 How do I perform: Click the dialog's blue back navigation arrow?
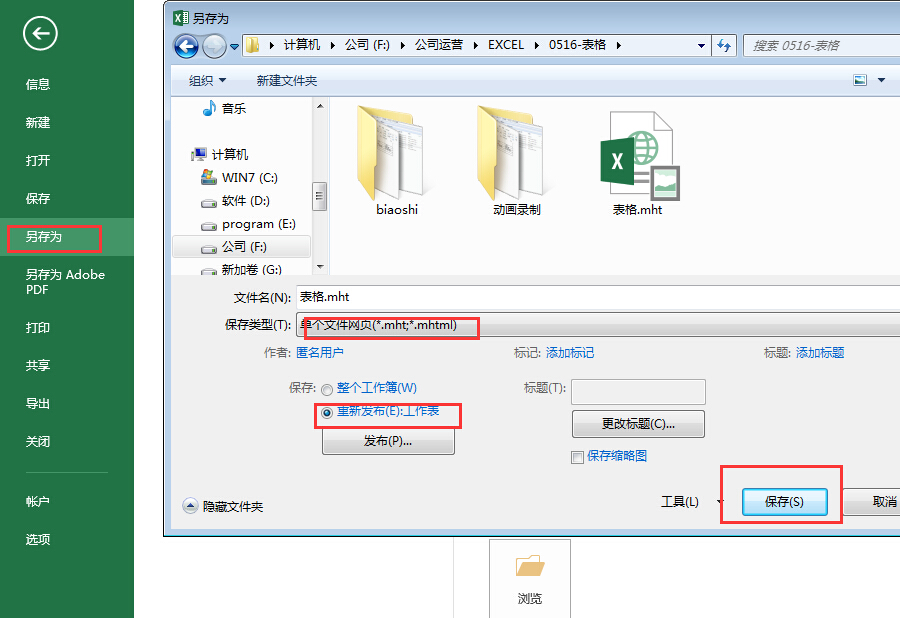tap(187, 46)
